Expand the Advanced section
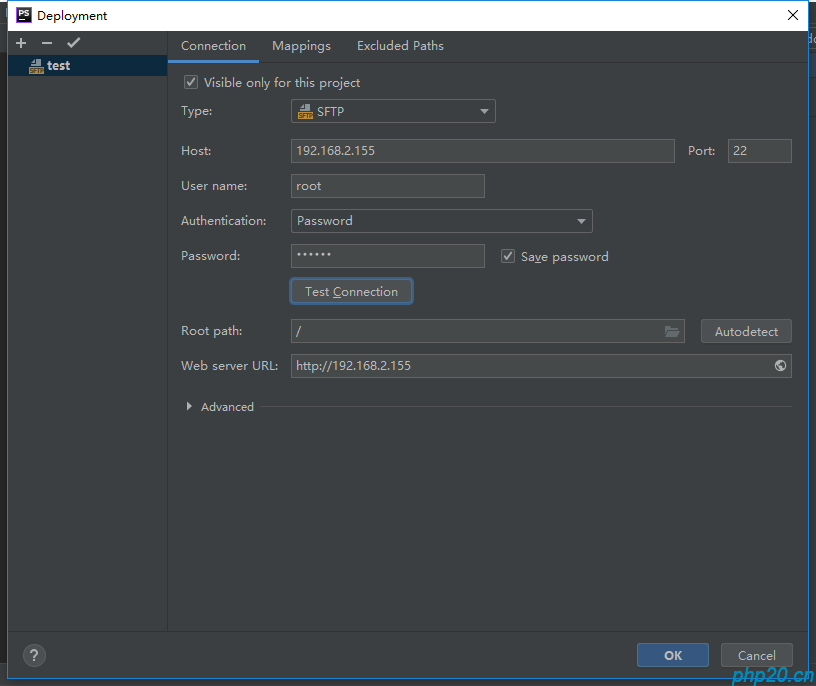Image resolution: width=816 pixels, height=686 pixels. click(189, 406)
